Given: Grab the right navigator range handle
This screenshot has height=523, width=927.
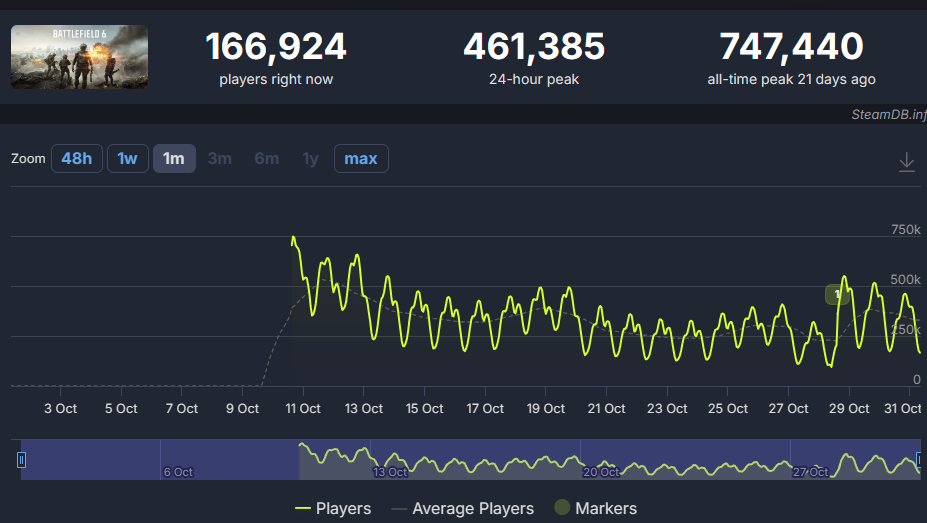Looking at the screenshot, I should [x=919, y=460].
